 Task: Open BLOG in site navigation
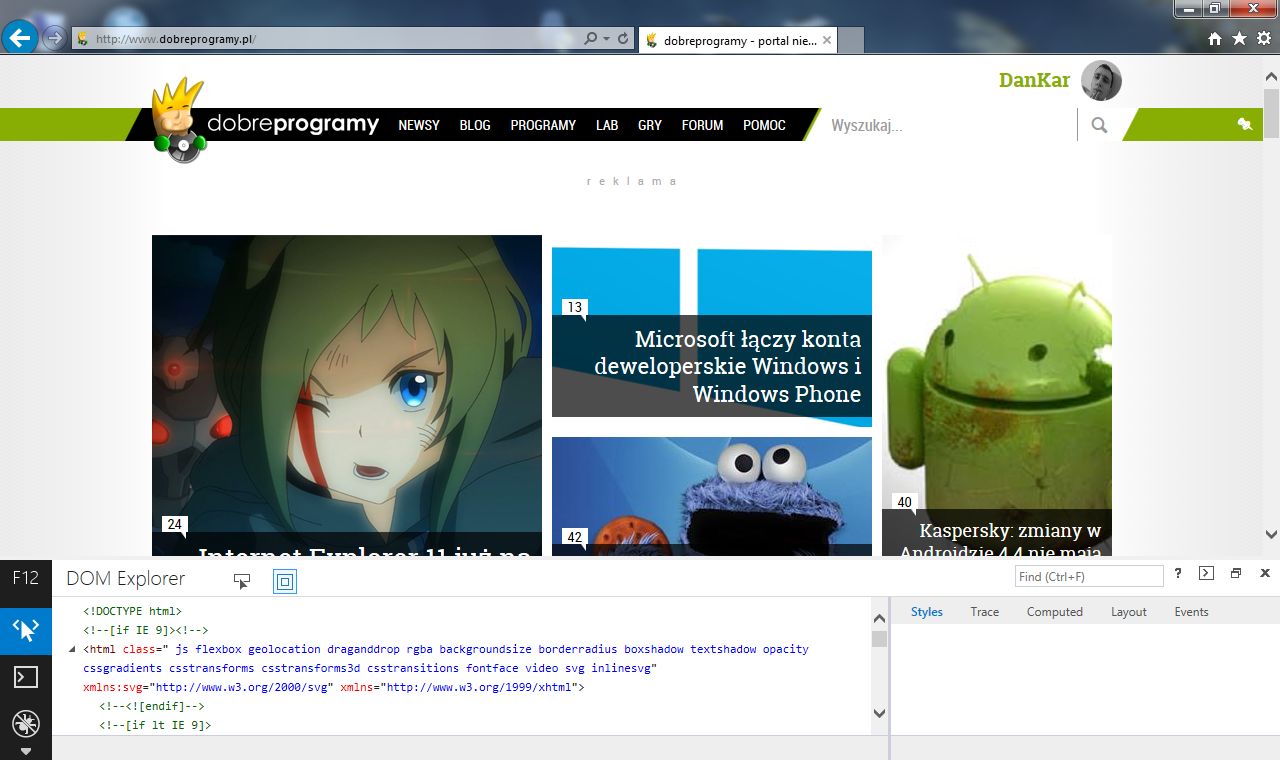475,125
